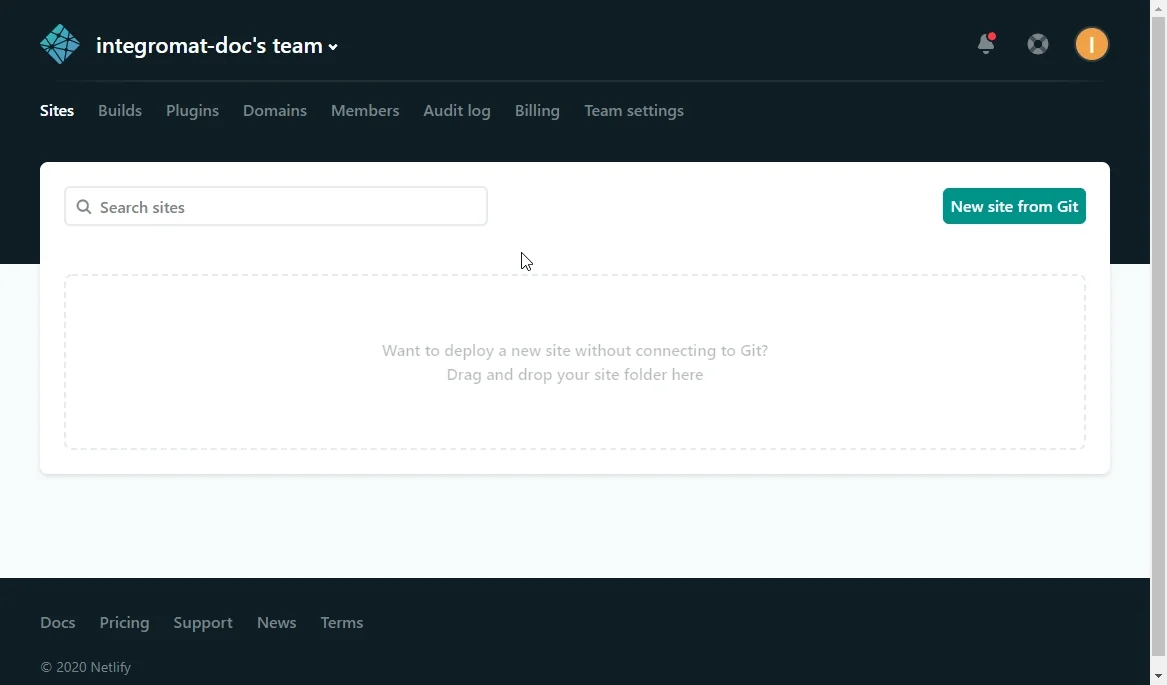Expand the integromat-doc's team switcher

coord(217,45)
